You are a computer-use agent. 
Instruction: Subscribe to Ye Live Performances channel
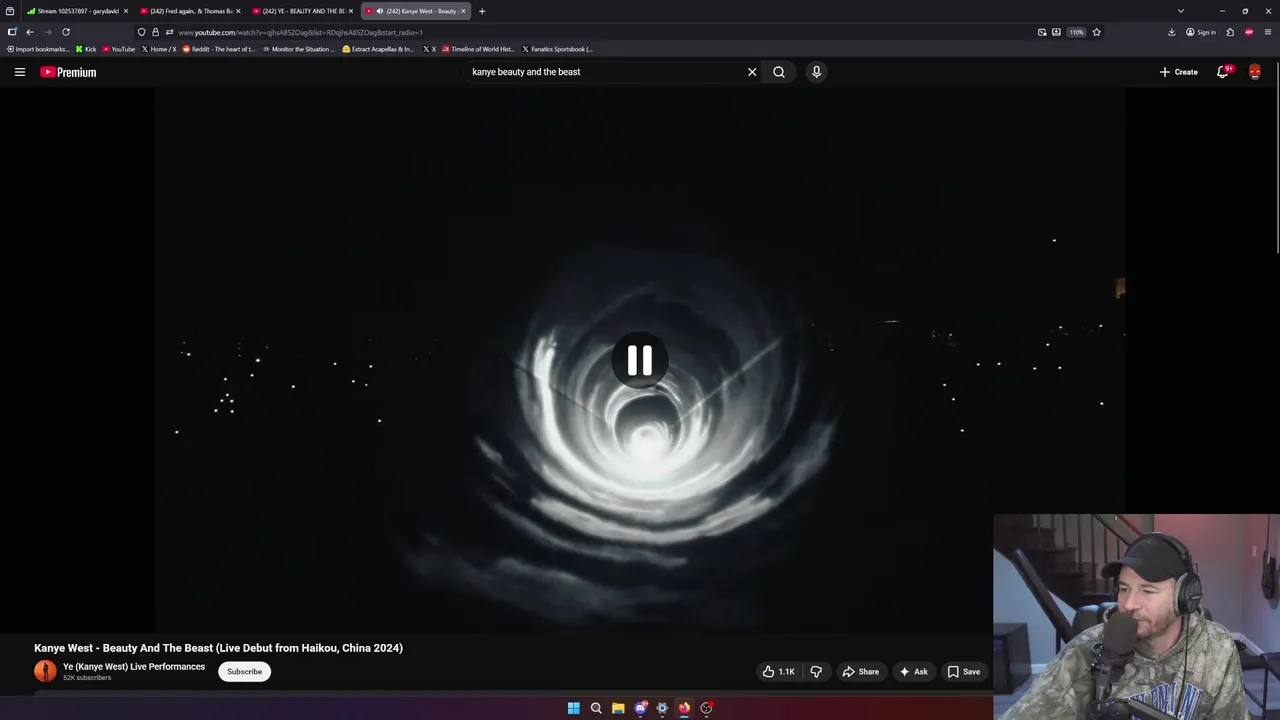[x=244, y=672]
